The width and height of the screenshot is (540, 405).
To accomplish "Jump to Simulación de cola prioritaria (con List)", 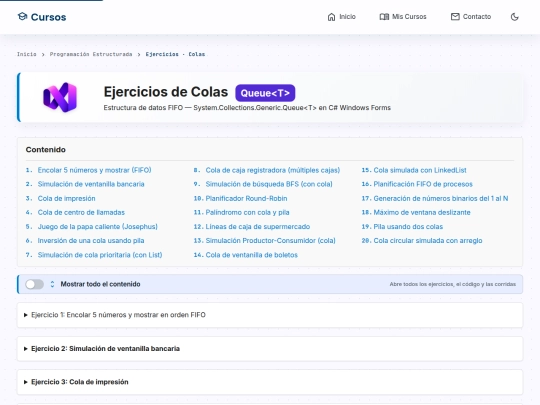I will coord(100,255).
